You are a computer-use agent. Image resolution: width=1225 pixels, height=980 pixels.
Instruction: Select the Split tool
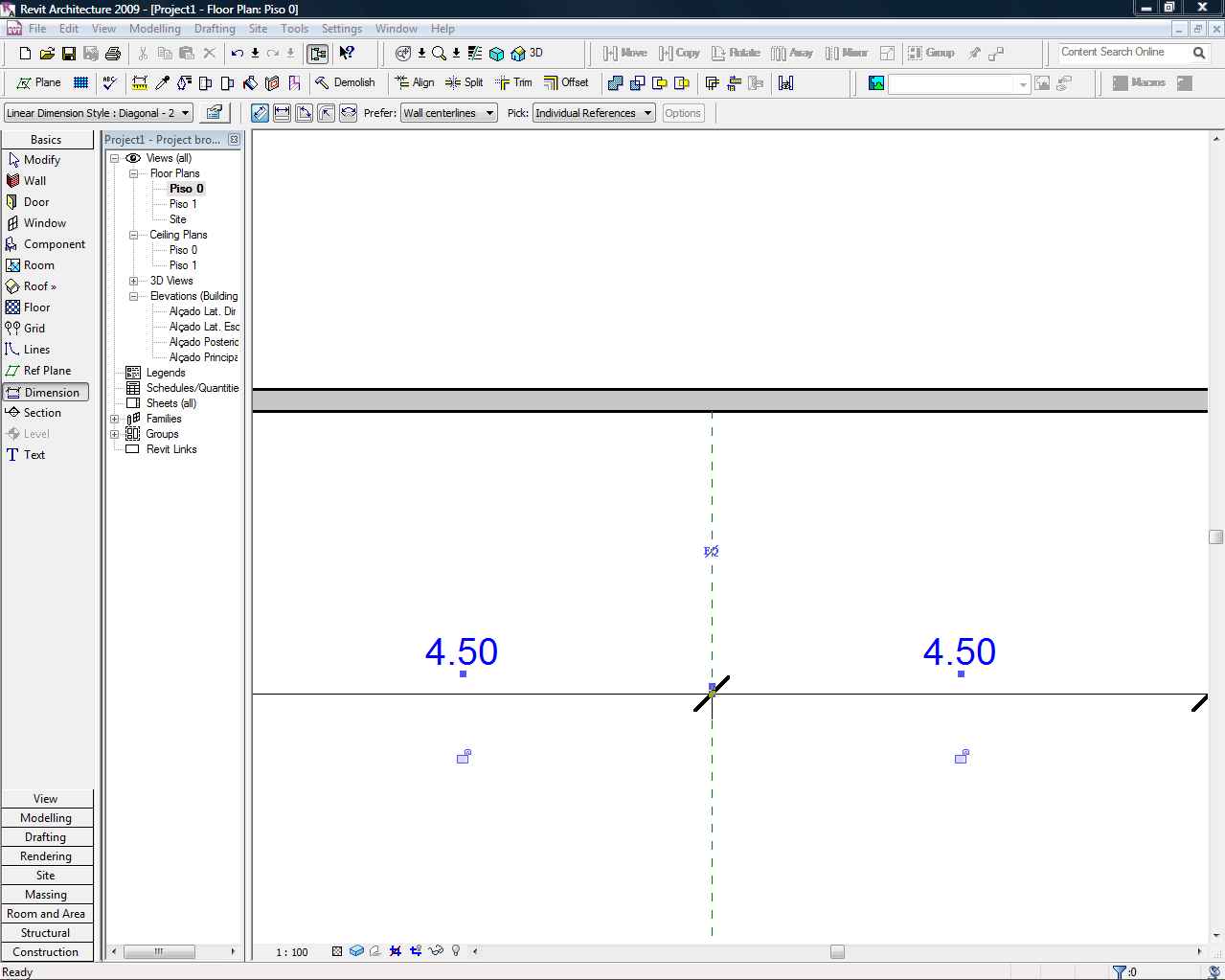tap(465, 83)
